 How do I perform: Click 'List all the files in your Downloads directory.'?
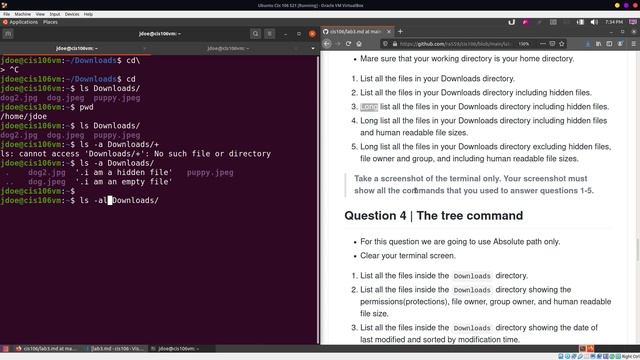click(437, 78)
